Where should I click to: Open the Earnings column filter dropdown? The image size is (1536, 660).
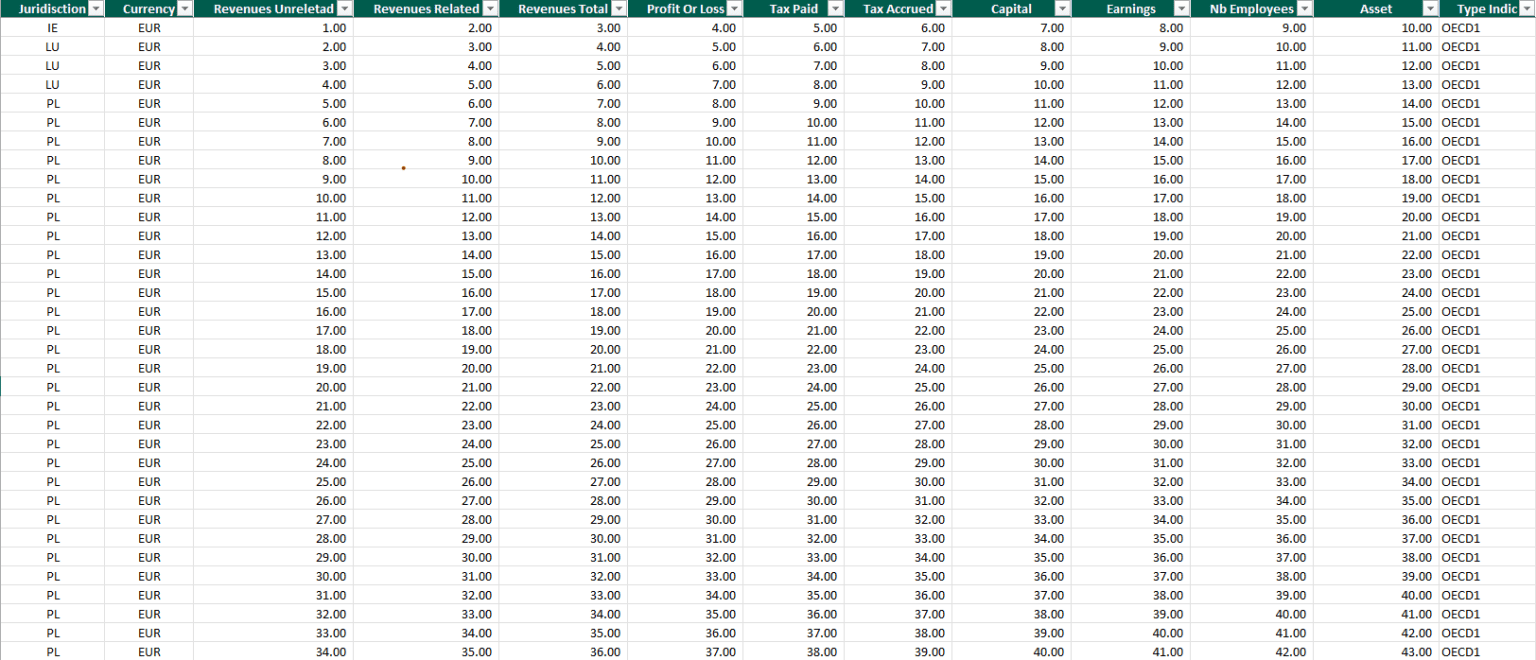pyautogui.click(x=1181, y=9)
